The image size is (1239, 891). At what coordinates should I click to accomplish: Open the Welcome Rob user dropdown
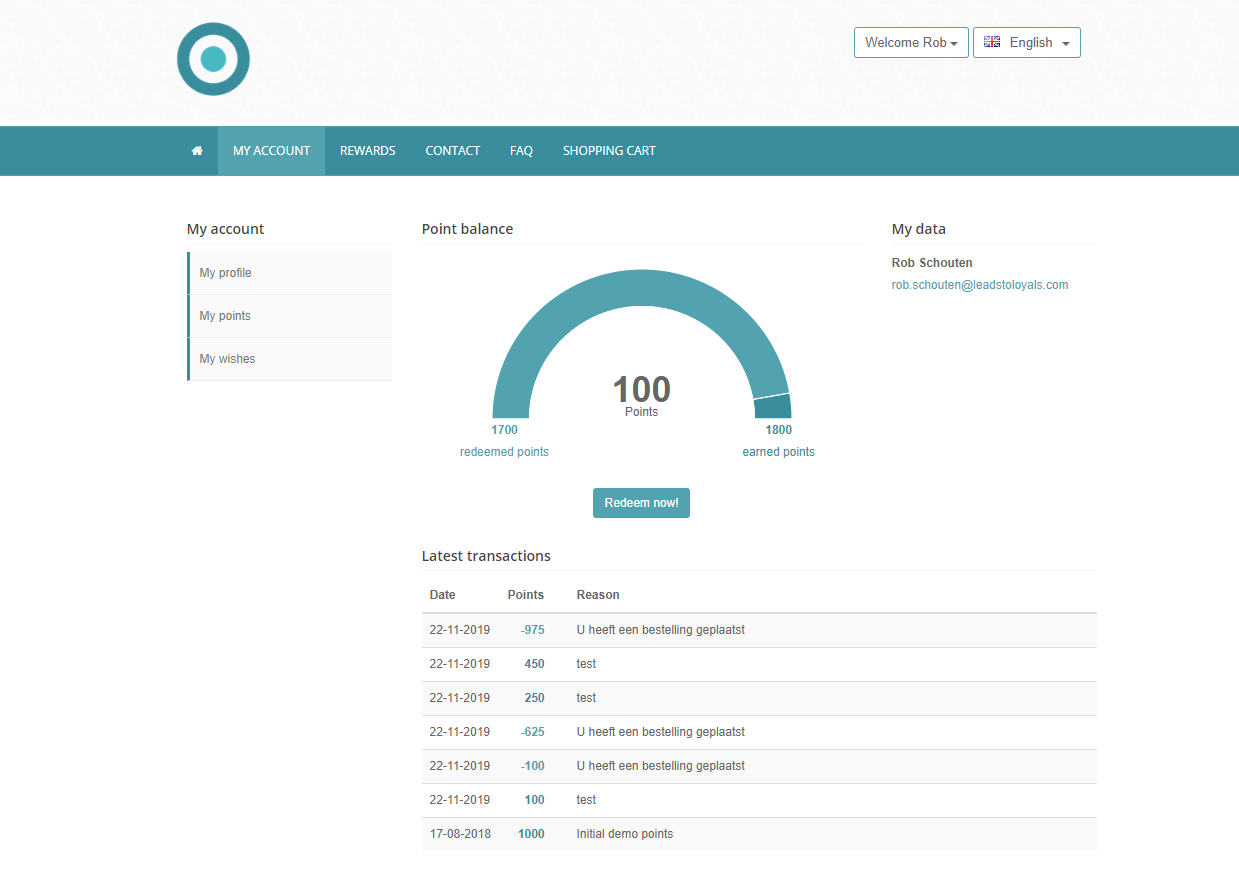click(910, 42)
